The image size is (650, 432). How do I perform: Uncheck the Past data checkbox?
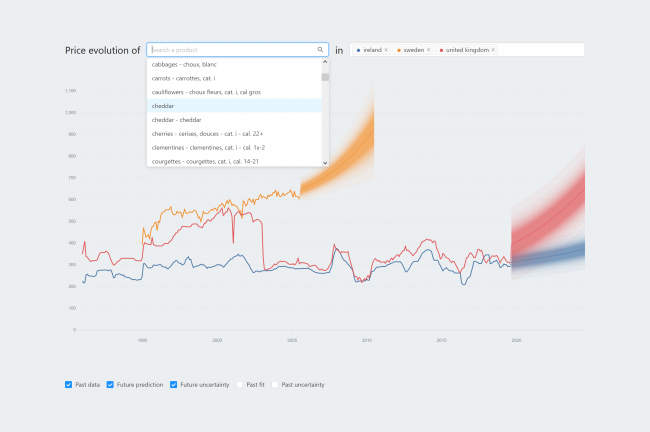pos(68,384)
